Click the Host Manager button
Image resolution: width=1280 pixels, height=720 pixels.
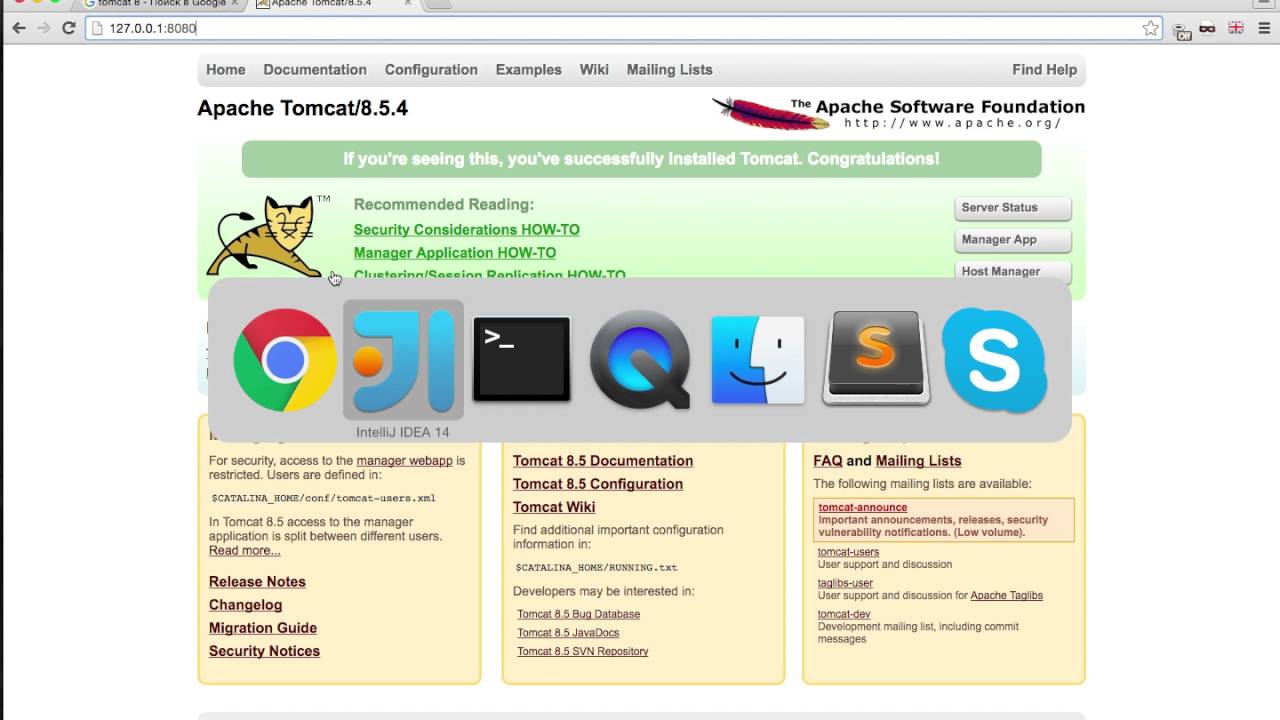pos(1013,272)
